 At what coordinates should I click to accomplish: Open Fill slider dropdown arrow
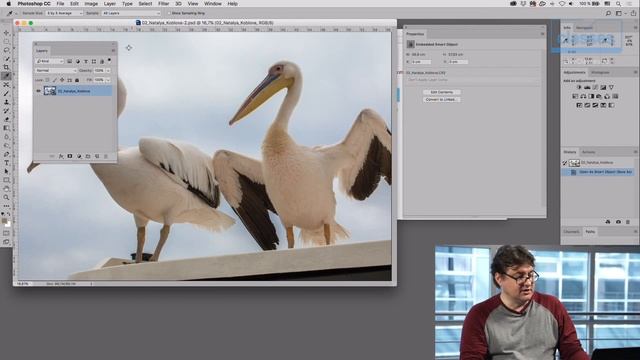(x=108, y=80)
